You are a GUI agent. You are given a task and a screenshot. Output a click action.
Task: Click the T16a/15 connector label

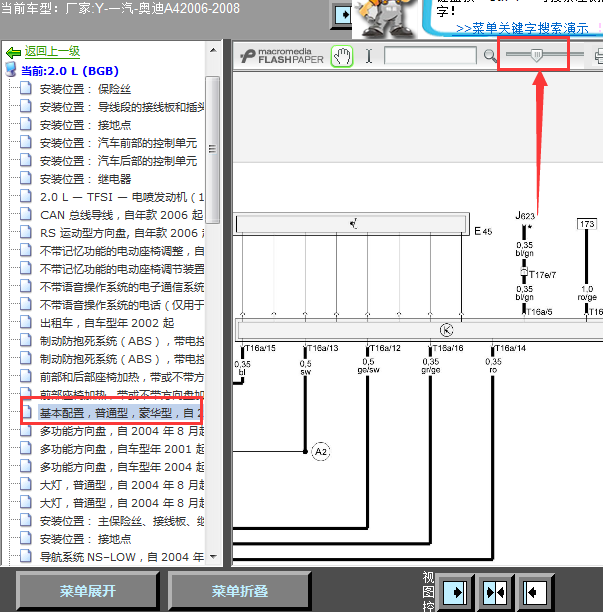coord(260,348)
